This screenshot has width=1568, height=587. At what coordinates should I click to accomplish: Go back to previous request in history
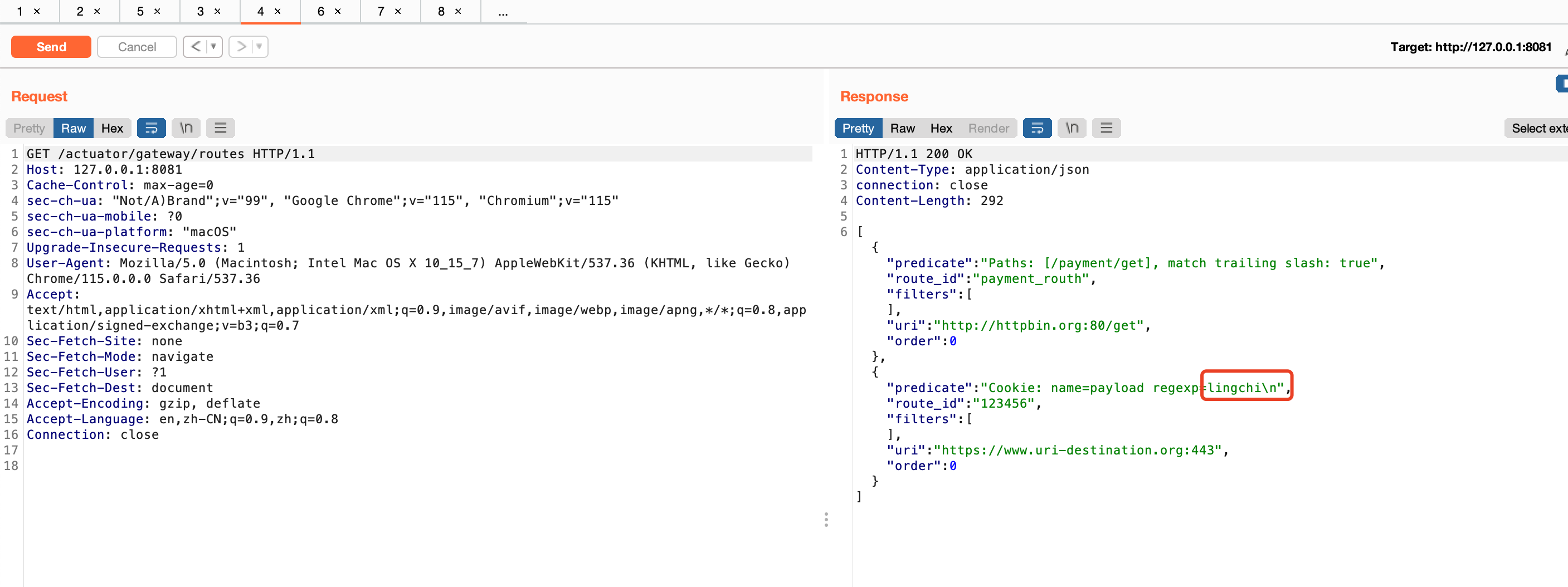tap(196, 47)
